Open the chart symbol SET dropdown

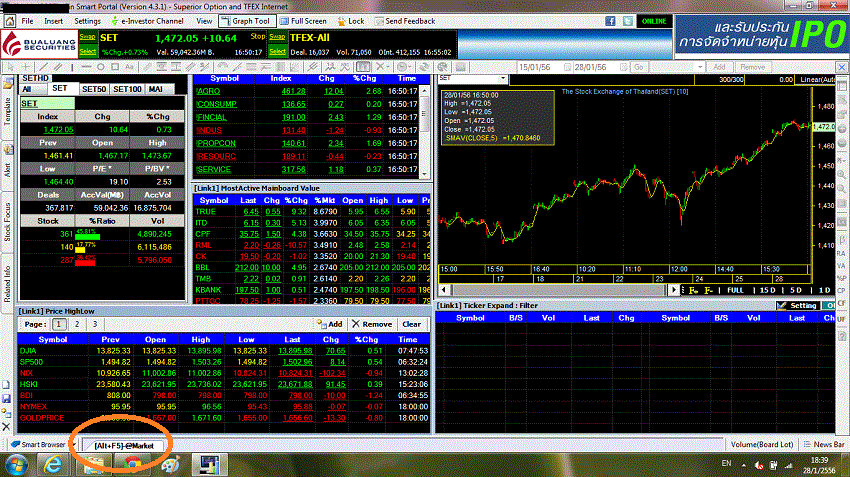coord(503,79)
